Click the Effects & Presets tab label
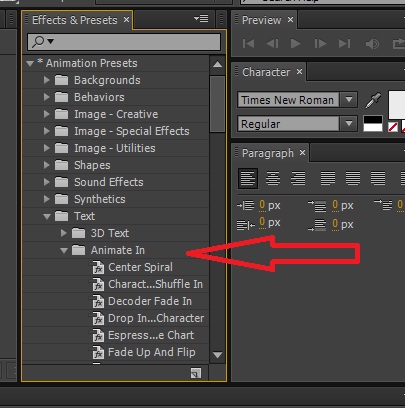The width and height of the screenshot is (405, 408). pyautogui.click(x=75, y=20)
